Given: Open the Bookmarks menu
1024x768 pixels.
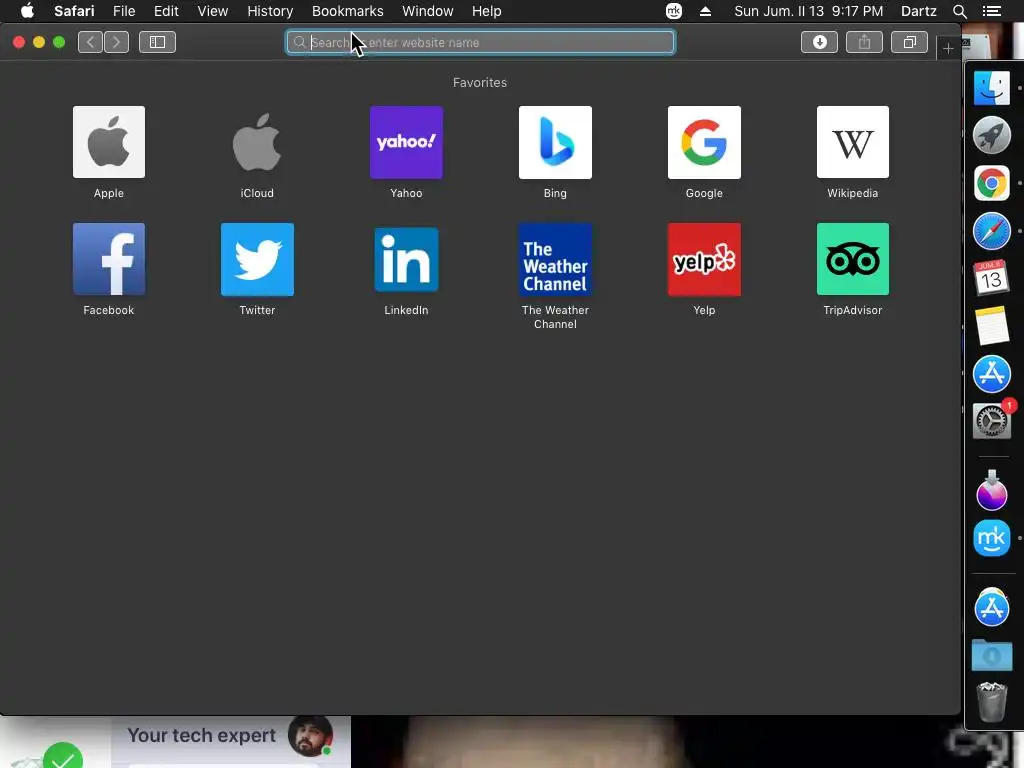Looking at the screenshot, I should (347, 11).
